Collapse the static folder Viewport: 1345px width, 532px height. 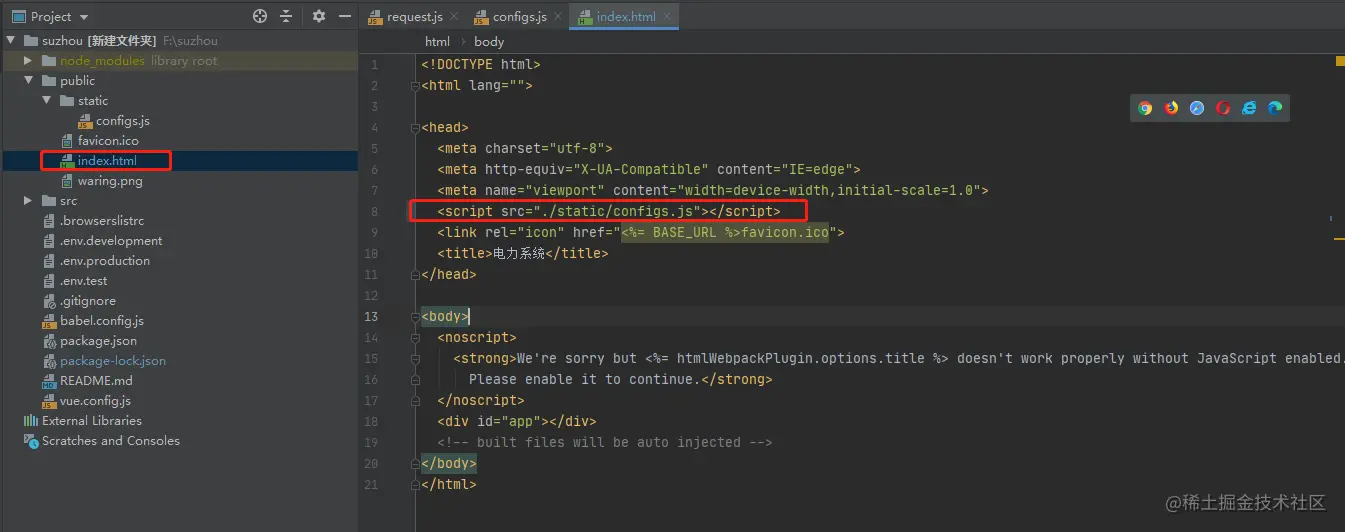[x=47, y=101]
